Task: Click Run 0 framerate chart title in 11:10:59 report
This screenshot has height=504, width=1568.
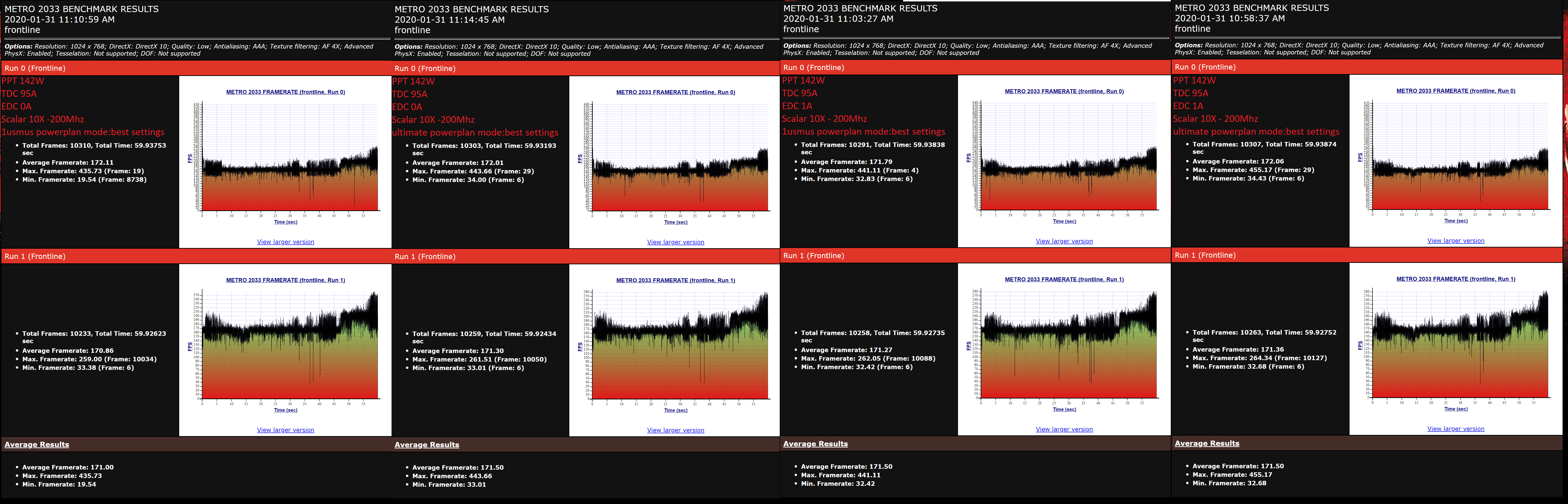Action: (285, 92)
